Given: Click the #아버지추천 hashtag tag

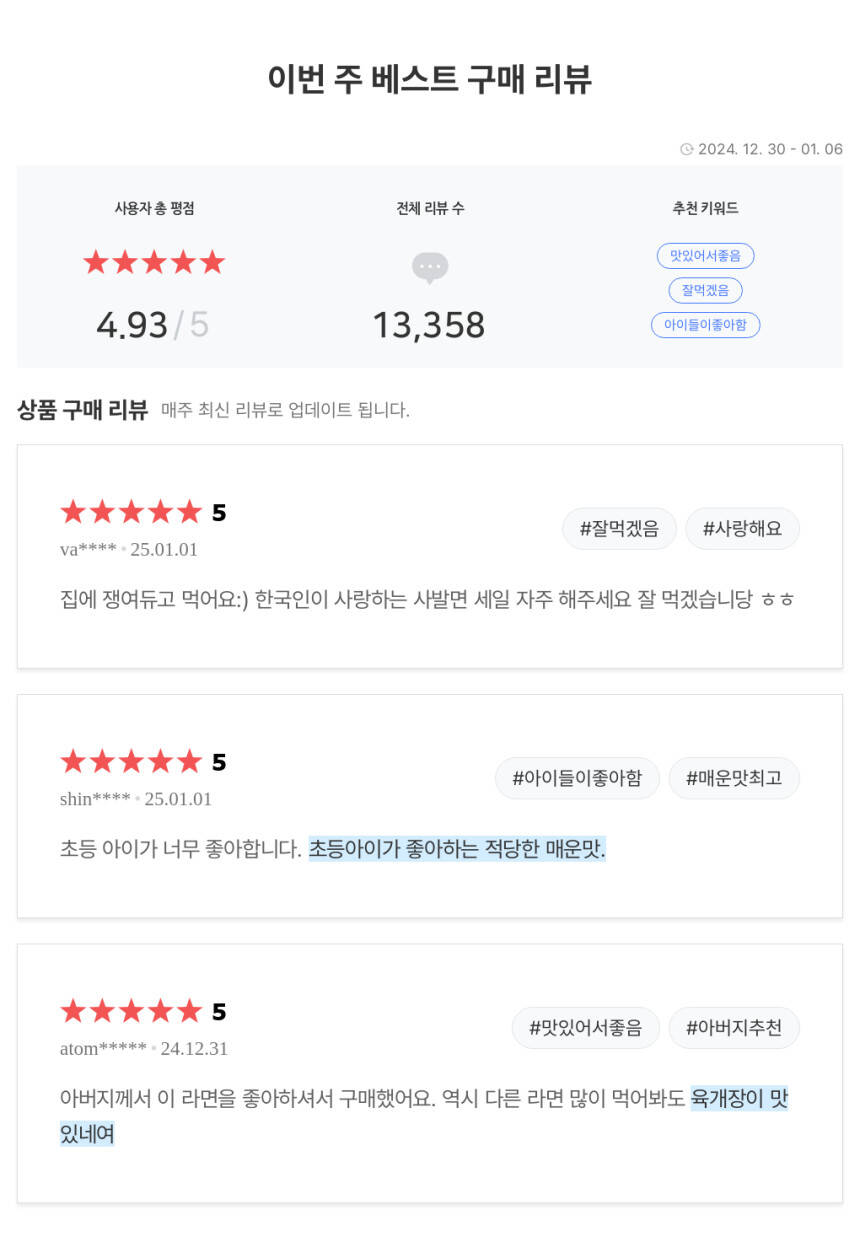Looking at the screenshot, I should [734, 1028].
